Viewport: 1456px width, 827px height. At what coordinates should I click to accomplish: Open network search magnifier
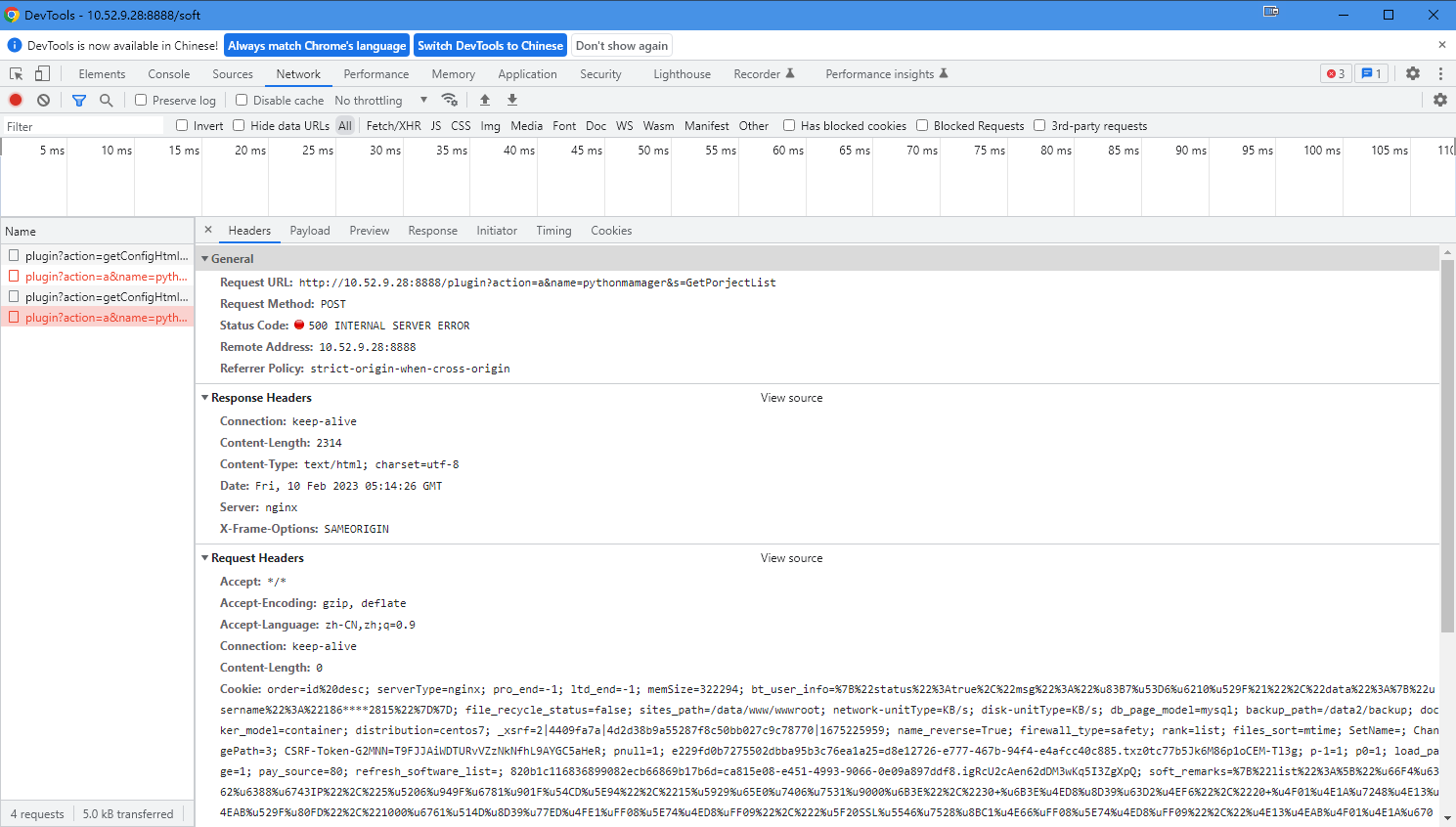[x=107, y=100]
